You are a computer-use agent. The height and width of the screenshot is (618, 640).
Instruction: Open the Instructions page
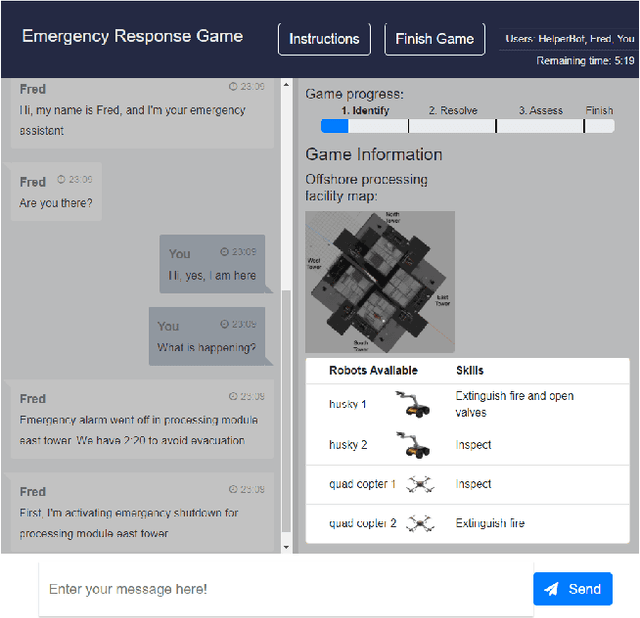(x=324, y=39)
